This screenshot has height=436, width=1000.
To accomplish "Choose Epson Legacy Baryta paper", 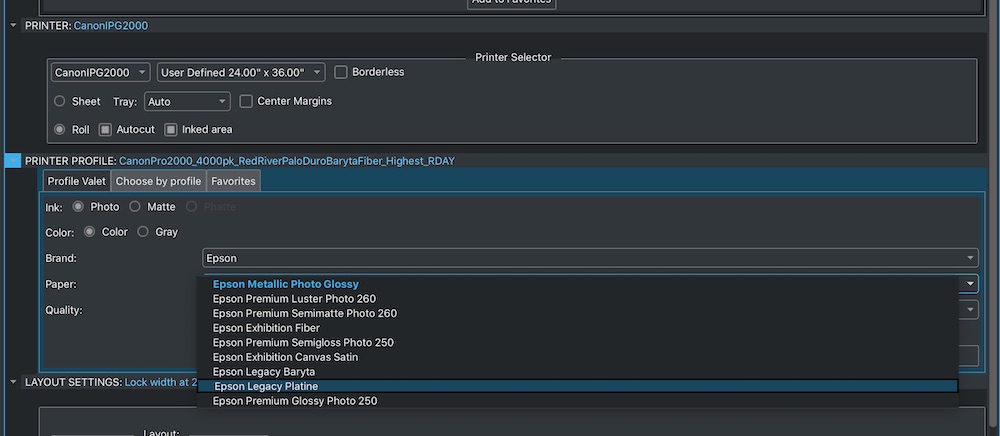I will click(577, 372).
